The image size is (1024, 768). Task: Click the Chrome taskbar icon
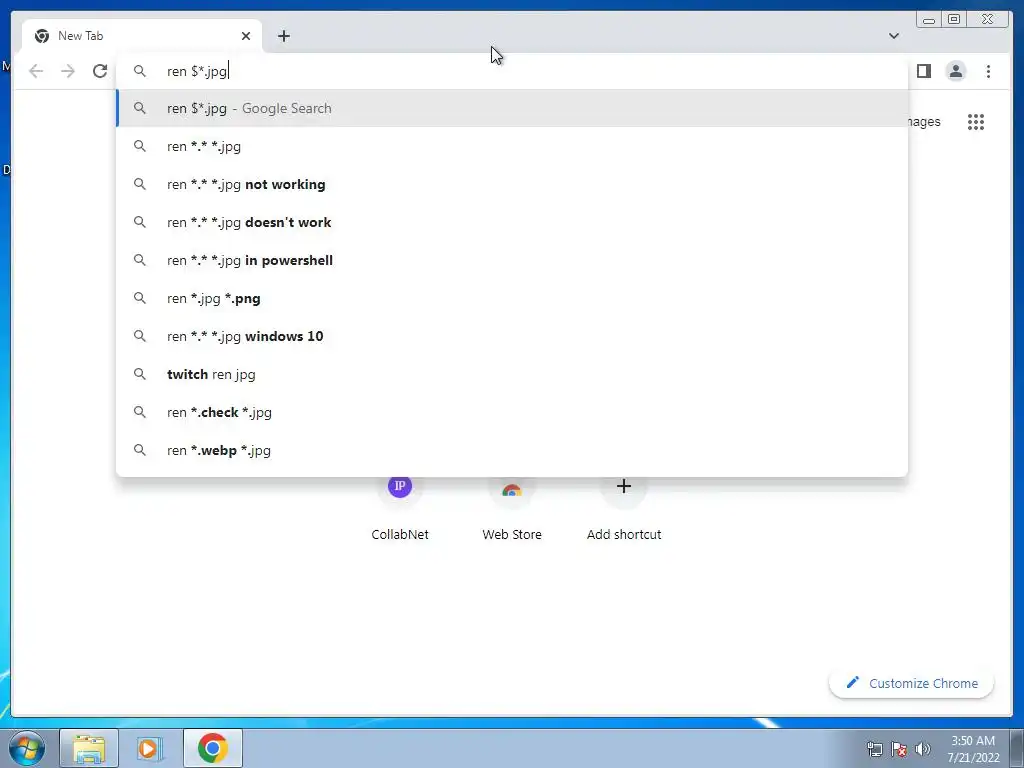(x=212, y=748)
